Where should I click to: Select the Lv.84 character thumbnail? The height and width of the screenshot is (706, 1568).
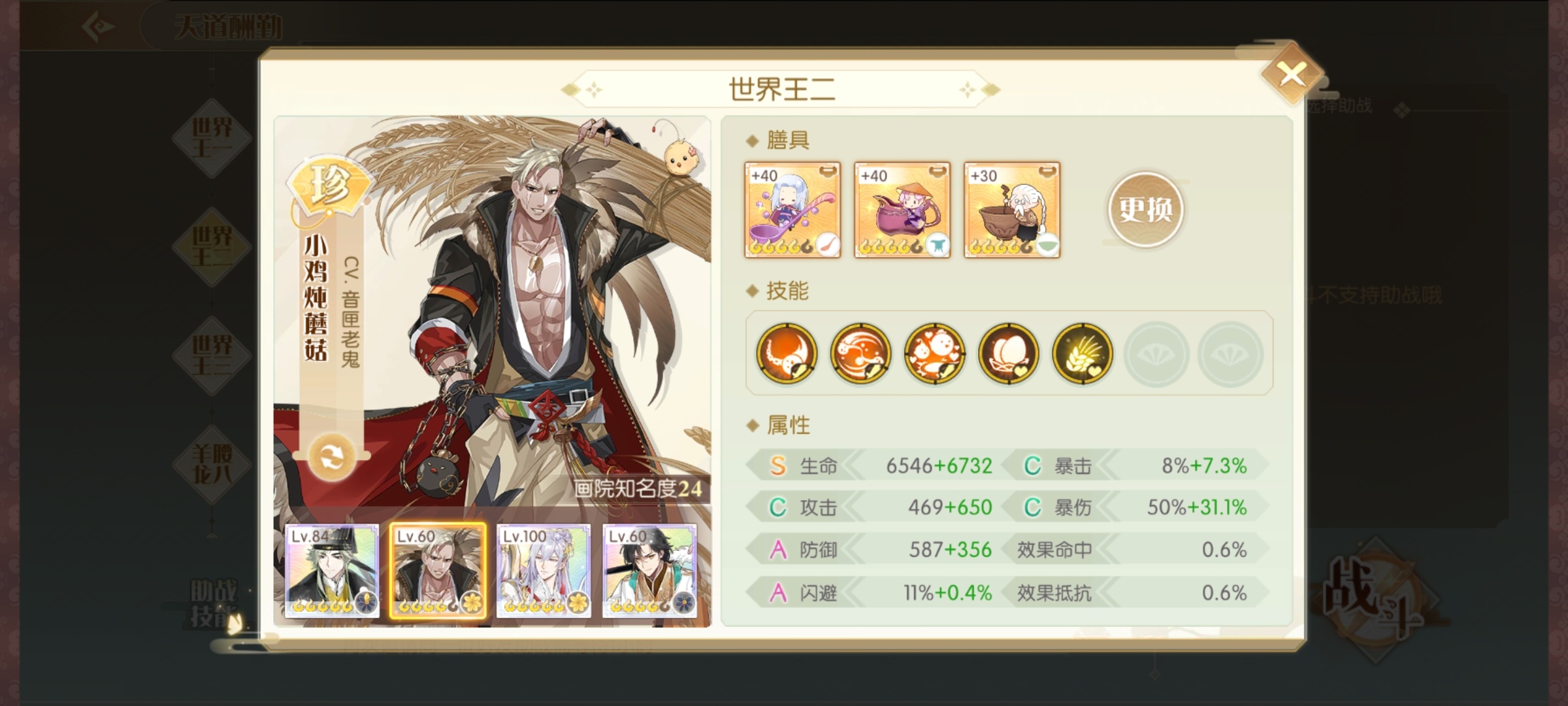pos(332,571)
